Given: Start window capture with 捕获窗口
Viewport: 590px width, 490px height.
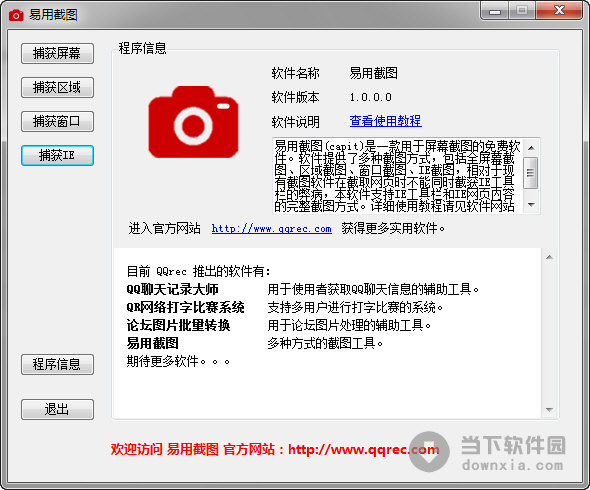Looking at the screenshot, I should 57,121.
